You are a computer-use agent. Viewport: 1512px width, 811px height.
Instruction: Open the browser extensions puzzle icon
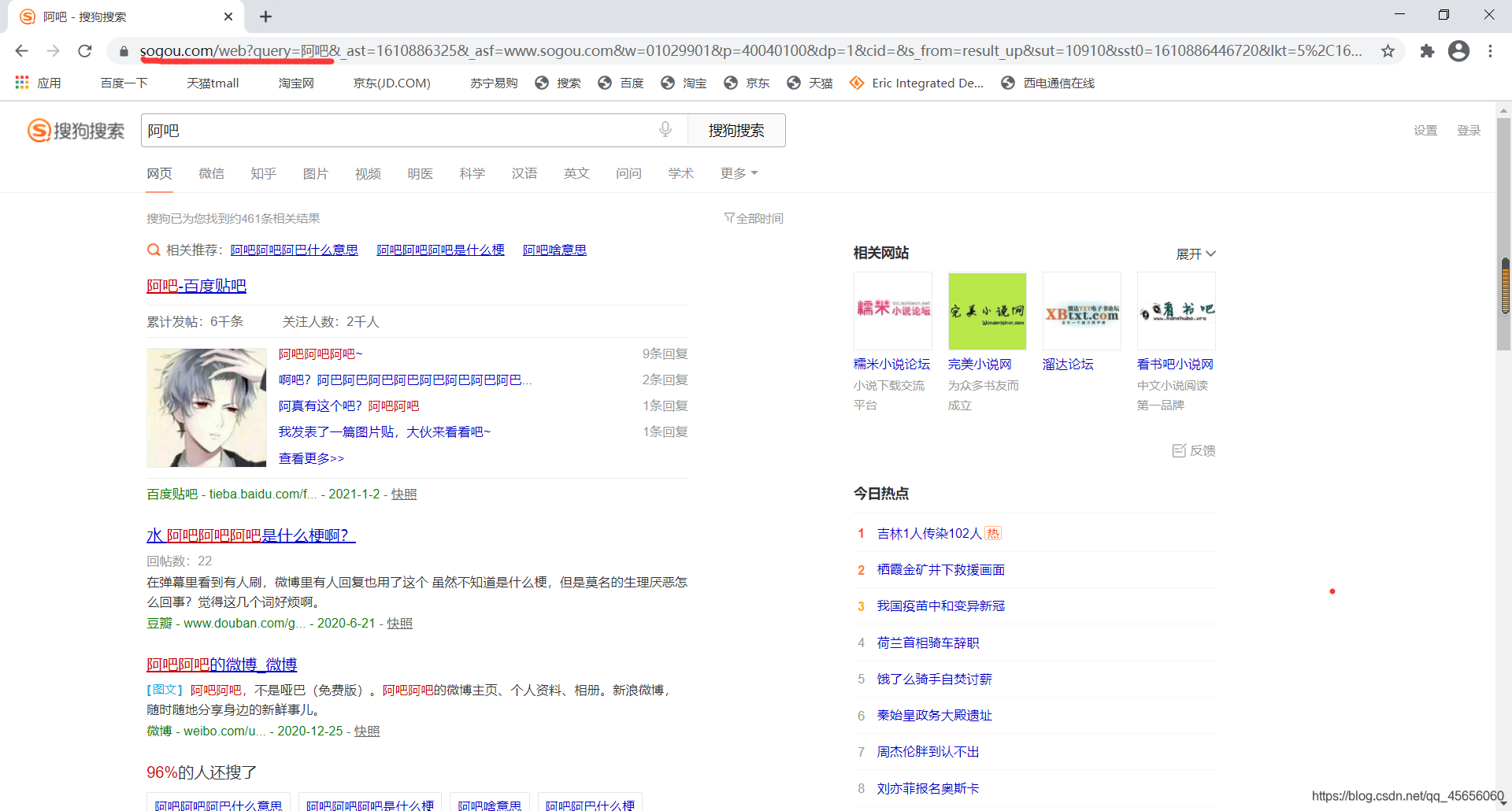(1426, 51)
